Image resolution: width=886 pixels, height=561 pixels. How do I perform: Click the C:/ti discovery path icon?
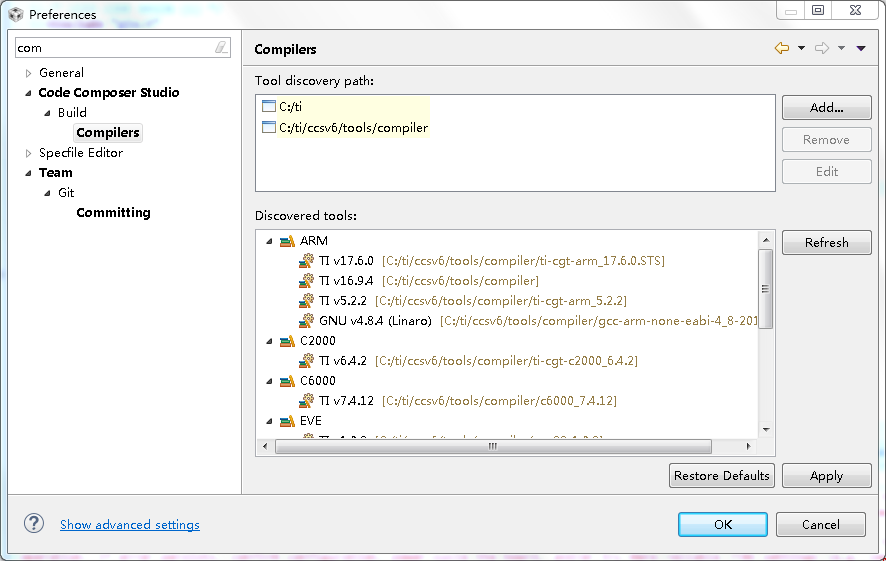tap(268, 107)
